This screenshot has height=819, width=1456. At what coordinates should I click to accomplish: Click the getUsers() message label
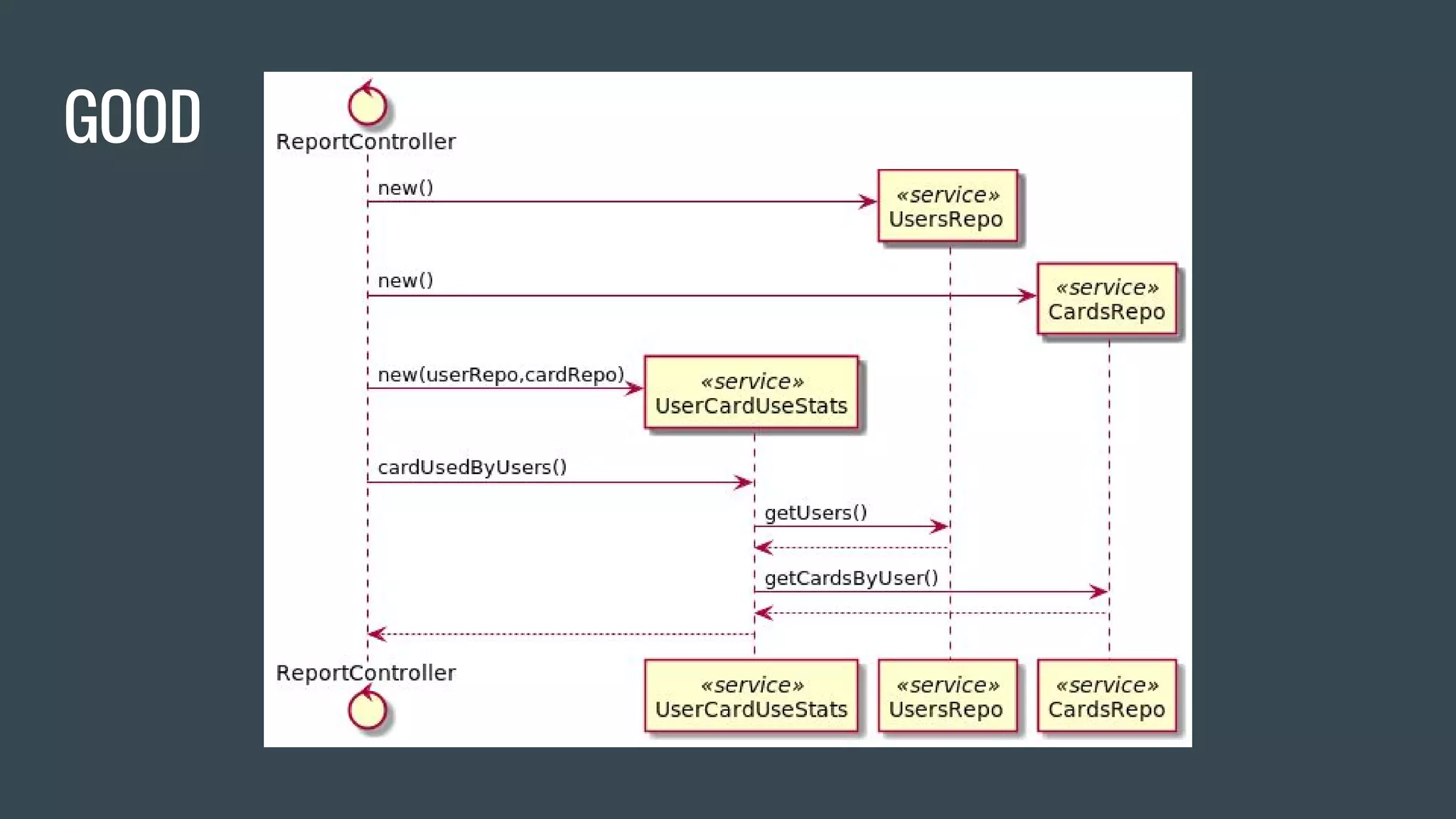(x=815, y=513)
